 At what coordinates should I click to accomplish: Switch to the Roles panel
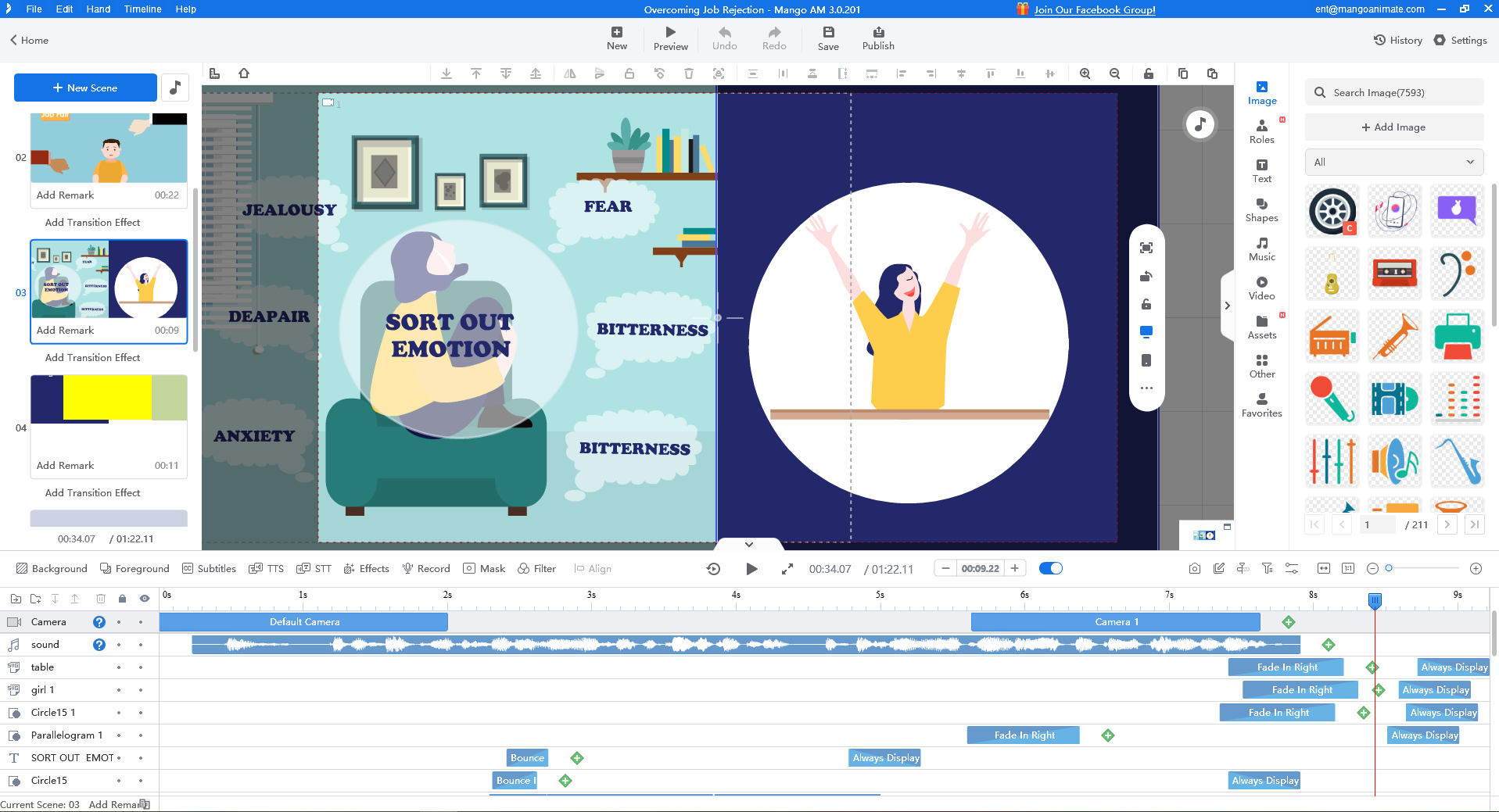[1261, 131]
